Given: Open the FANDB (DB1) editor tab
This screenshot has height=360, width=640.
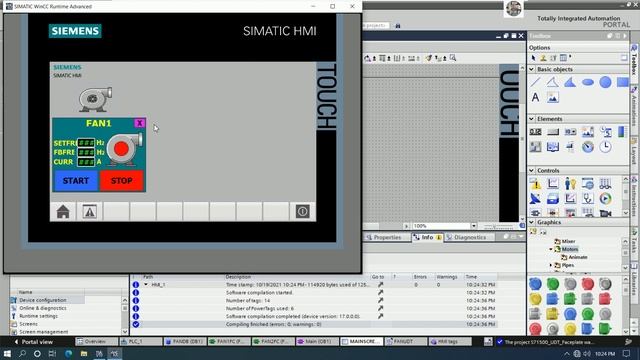Looking at the screenshot, I should pos(184,341).
